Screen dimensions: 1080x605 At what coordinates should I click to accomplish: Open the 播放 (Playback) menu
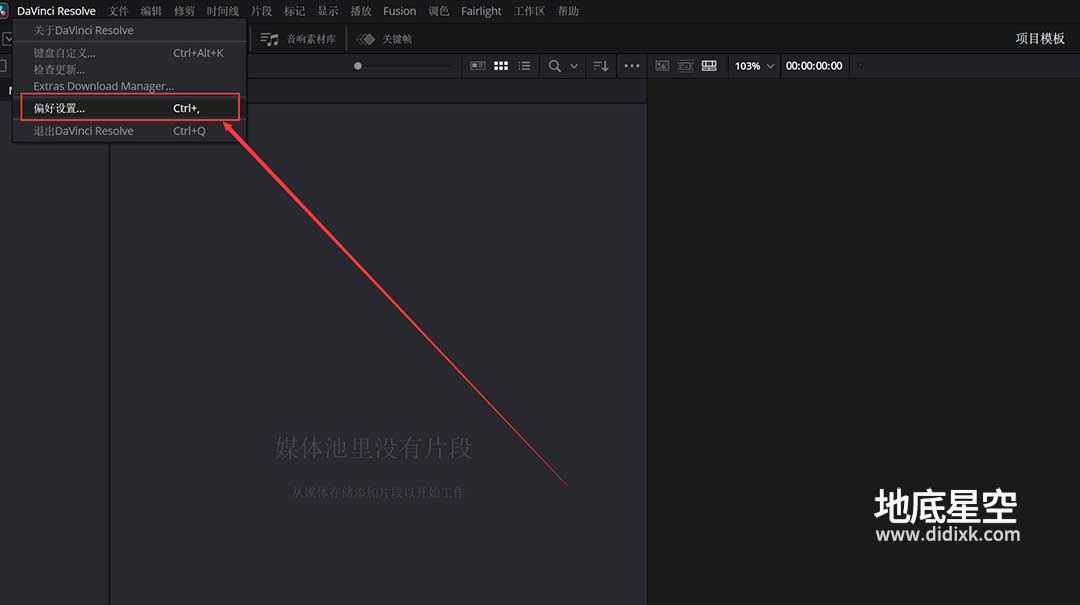point(360,11)
